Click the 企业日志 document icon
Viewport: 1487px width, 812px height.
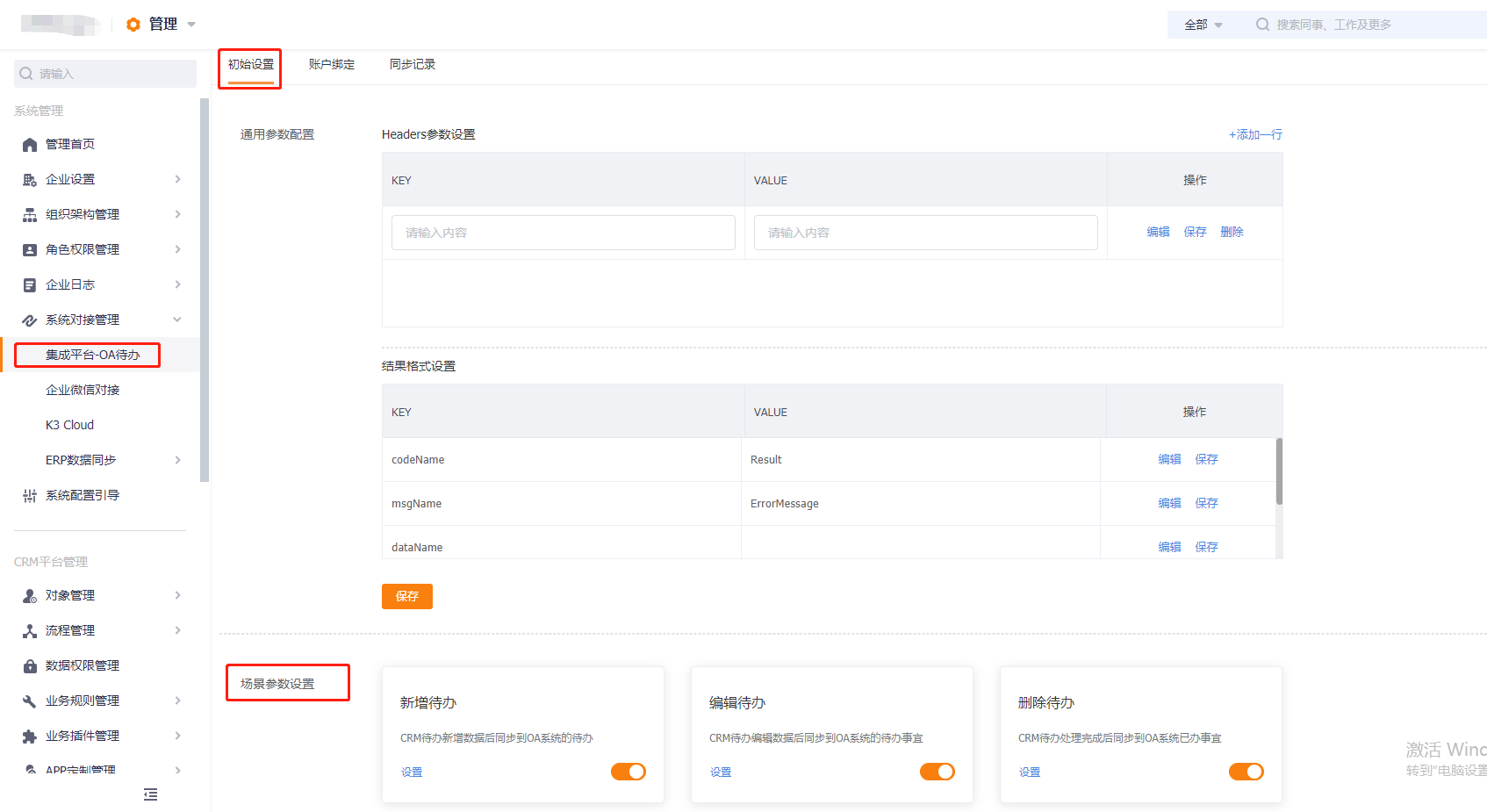click(30, 285)
